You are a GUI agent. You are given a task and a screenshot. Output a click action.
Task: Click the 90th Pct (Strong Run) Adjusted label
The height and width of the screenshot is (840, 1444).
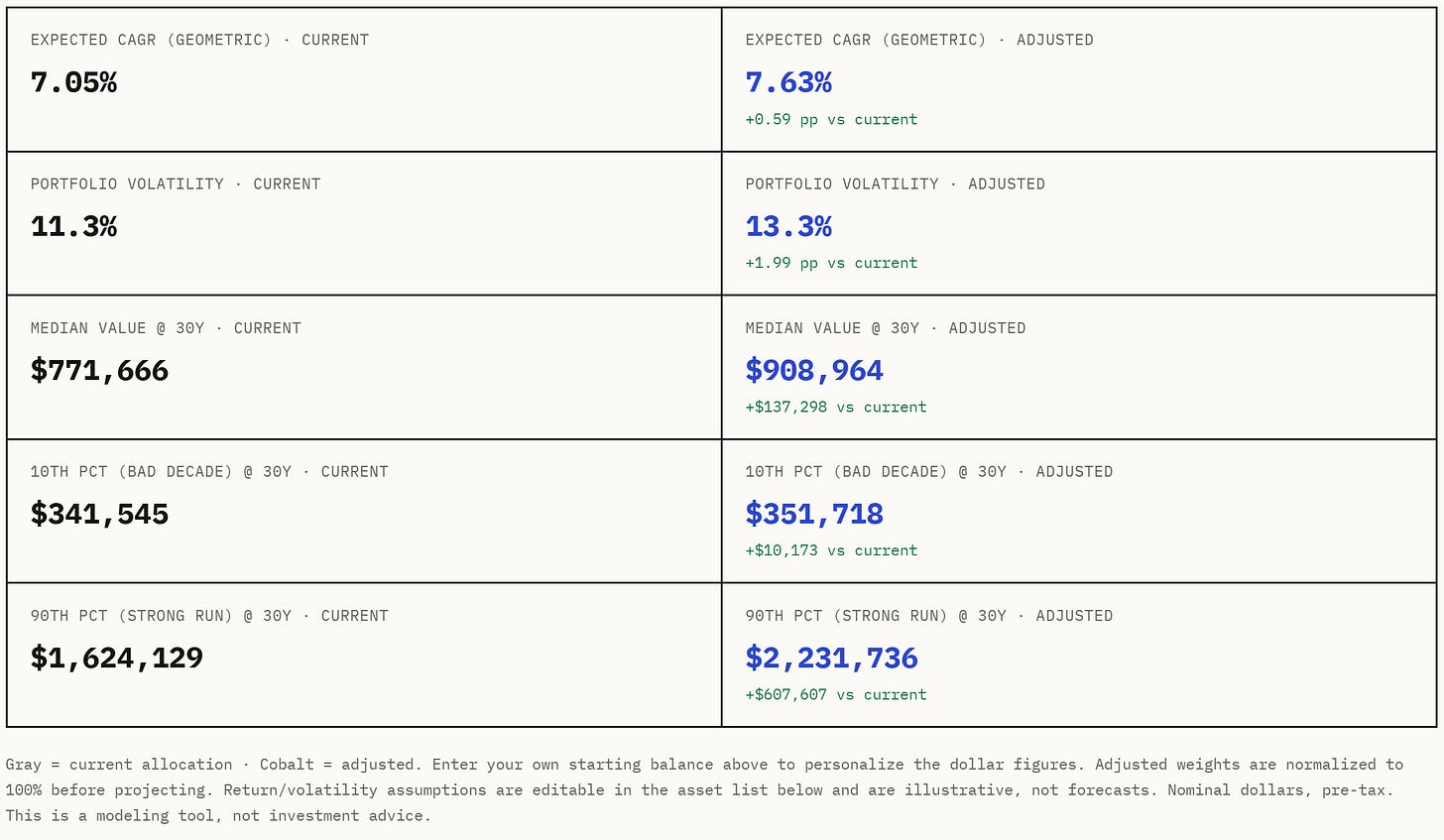tap(929, 616)
